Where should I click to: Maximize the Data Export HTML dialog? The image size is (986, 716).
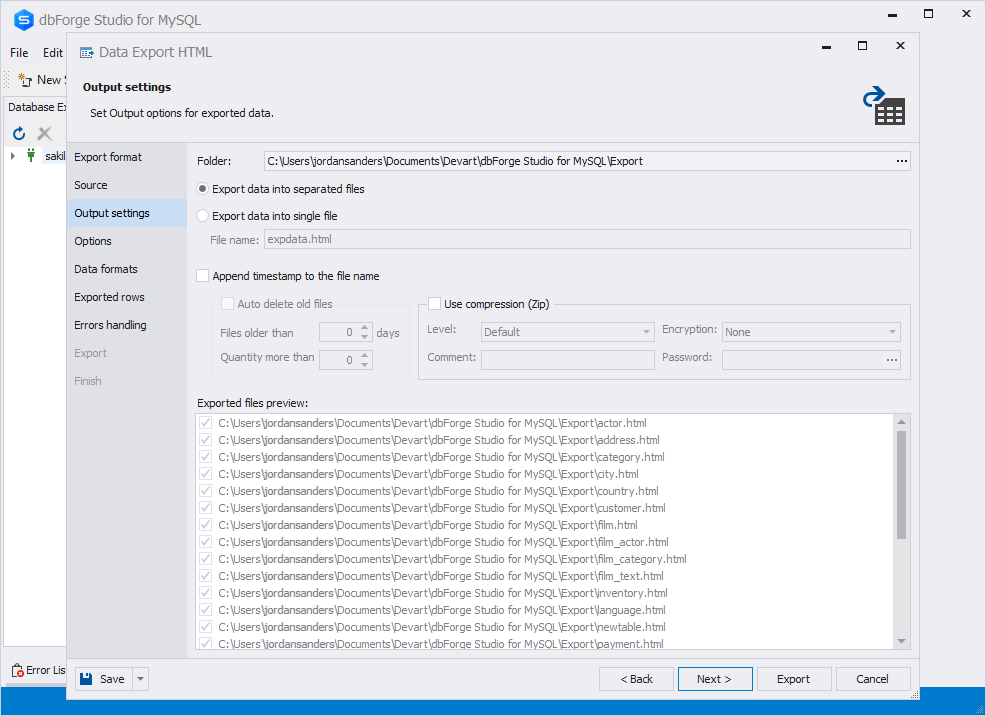(x=862, y=46)
